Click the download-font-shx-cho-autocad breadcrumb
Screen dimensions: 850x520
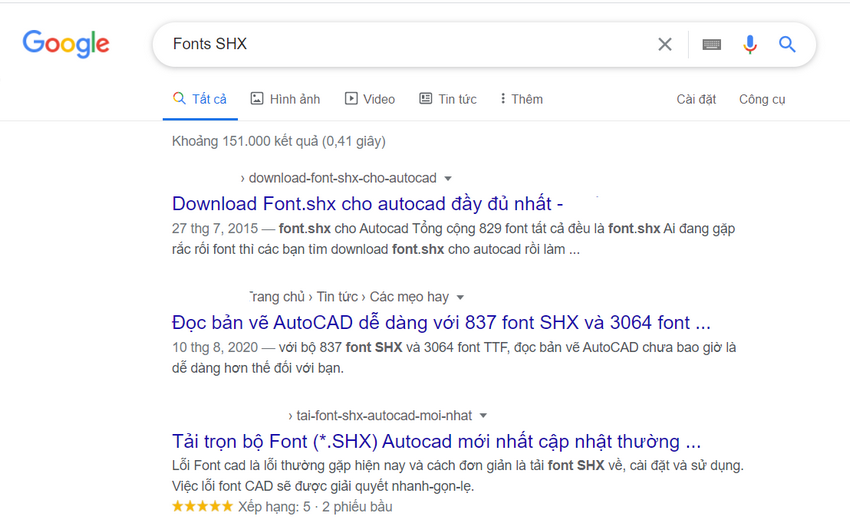point(343,178)
